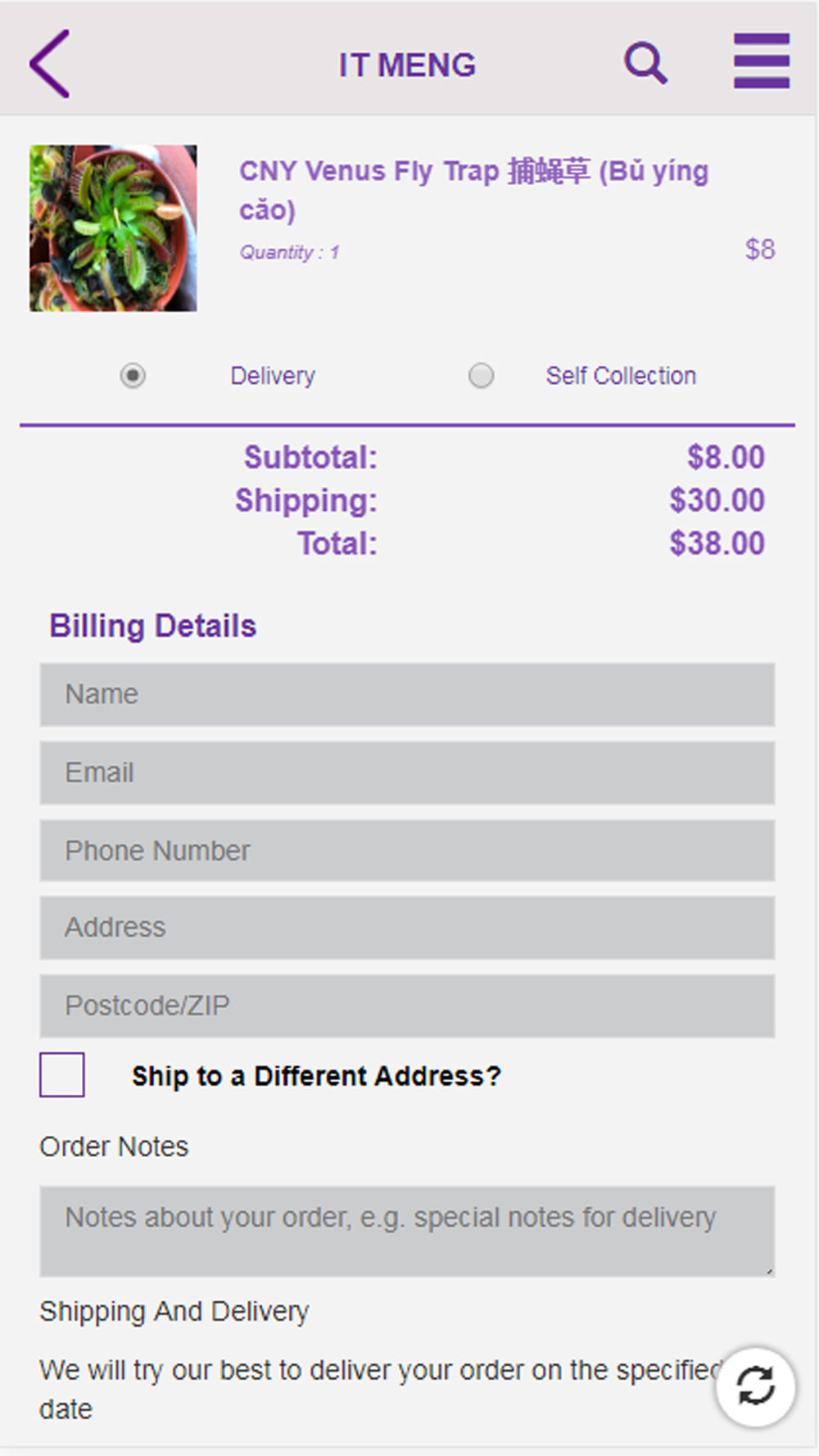Click the Shipping And Delivery heading
Viewport: 819px width, 1456px height.
174,1311
